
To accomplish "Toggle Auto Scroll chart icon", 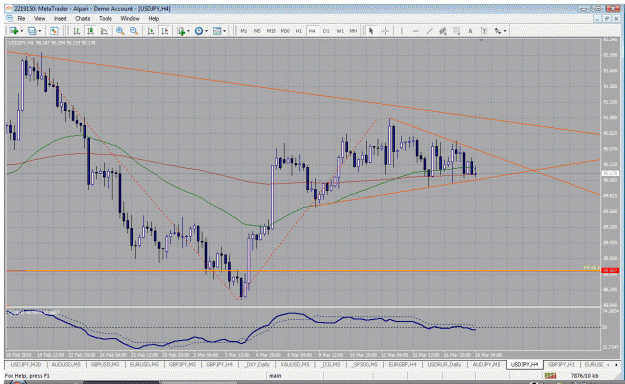I will [151, 31].
